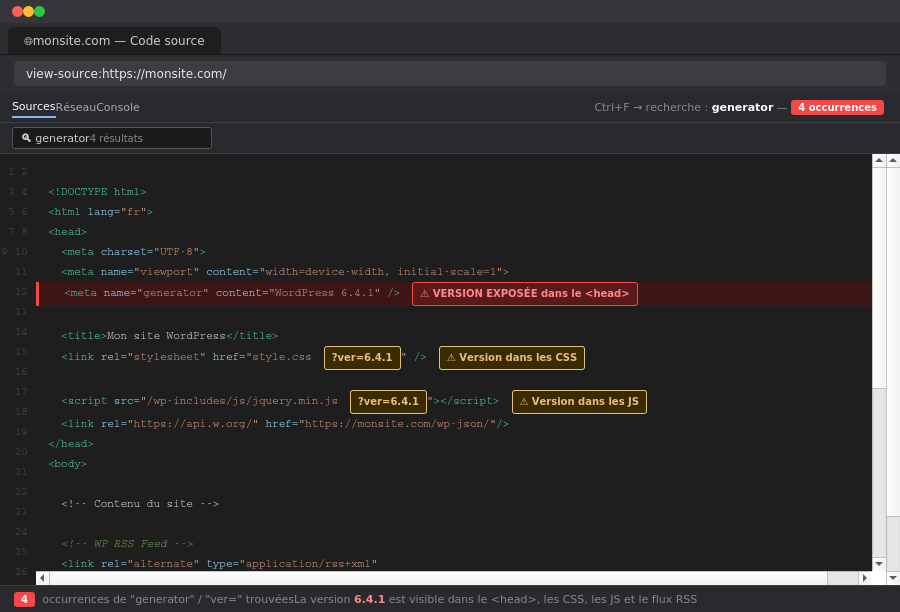Screen dimensions: 900x612
Task: Click the red macOS close button
Action: 17,11
